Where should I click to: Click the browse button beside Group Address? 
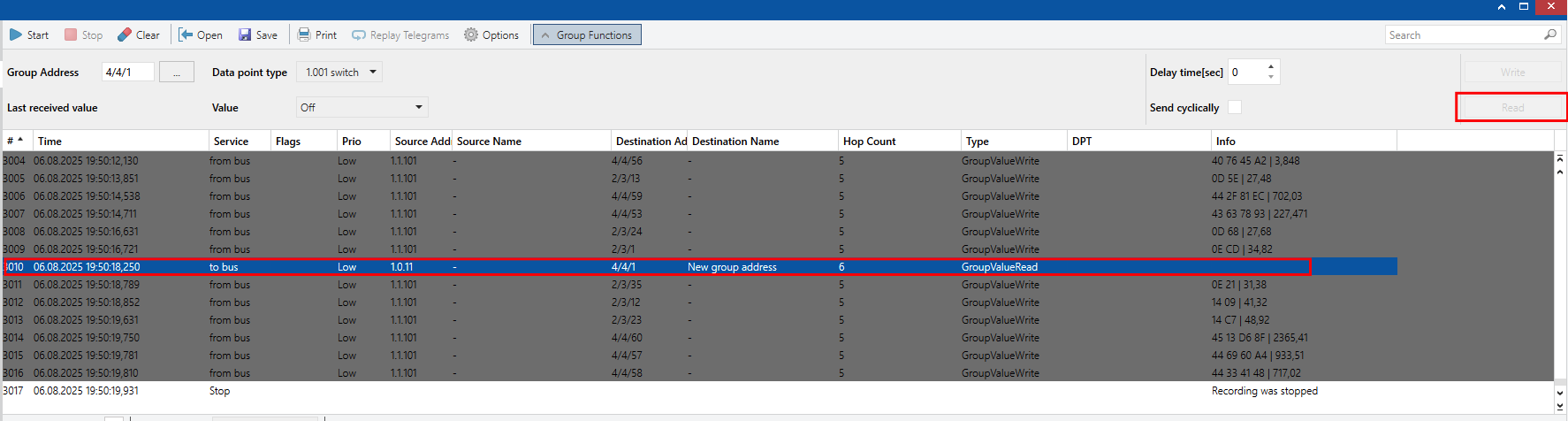pos(177,73)
